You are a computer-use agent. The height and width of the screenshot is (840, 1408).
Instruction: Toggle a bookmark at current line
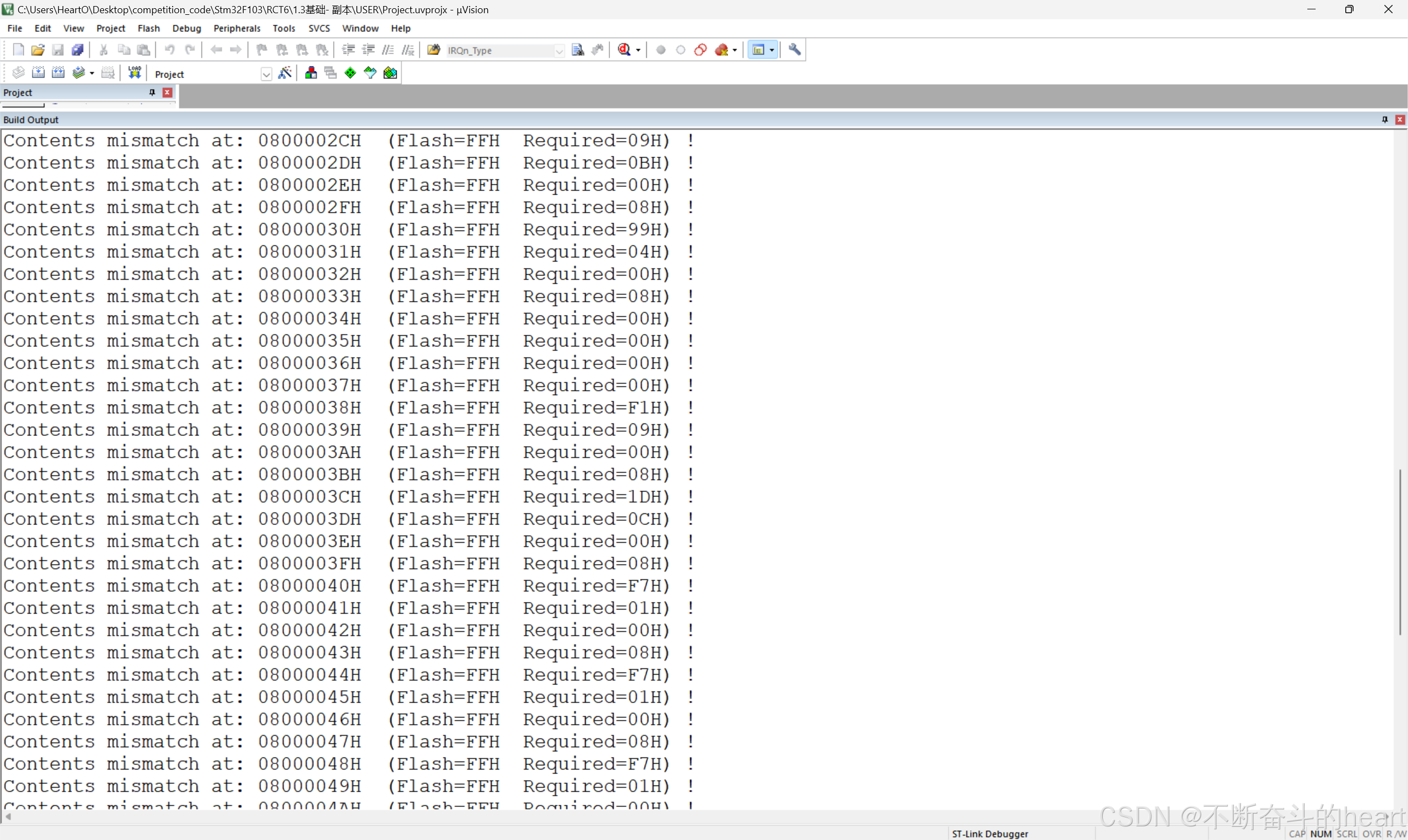click(x=262, y=50)
